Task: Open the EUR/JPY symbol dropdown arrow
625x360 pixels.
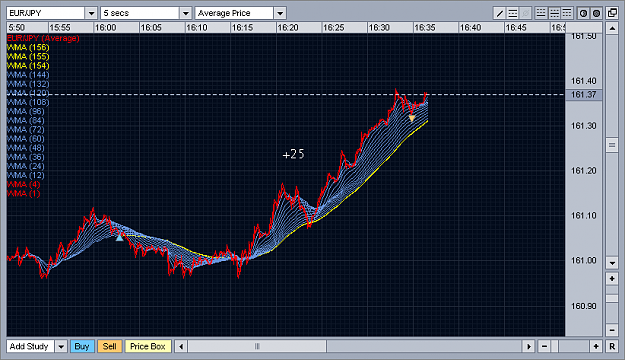Action: click(91, 13)
